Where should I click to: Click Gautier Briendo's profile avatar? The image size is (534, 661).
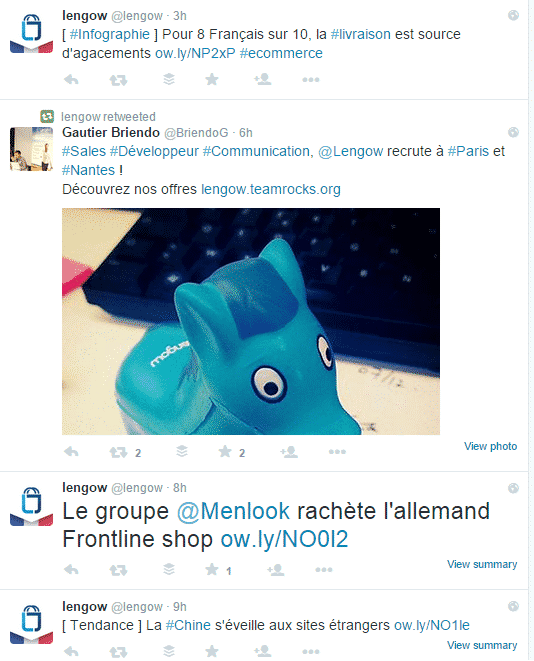pos(32,149)
